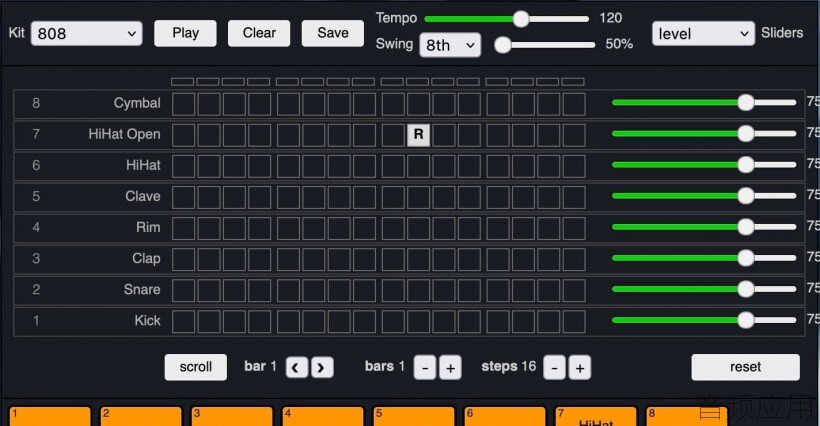Clear the pattern with Clear button

[259, 33]
